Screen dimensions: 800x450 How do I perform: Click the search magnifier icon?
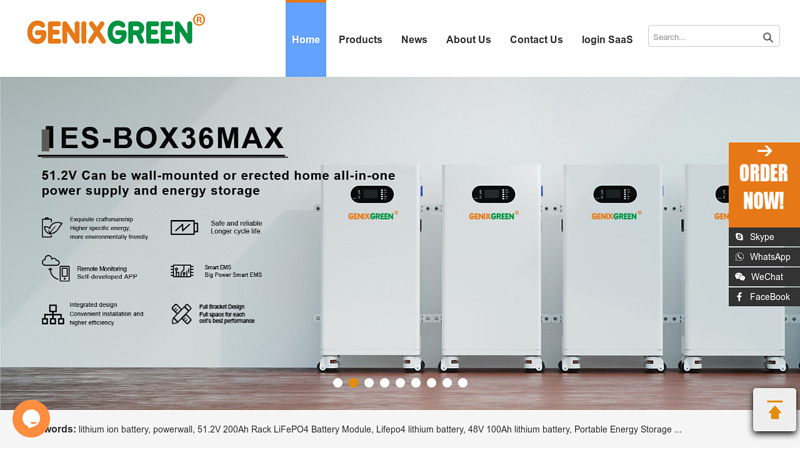tap(768, 37)
